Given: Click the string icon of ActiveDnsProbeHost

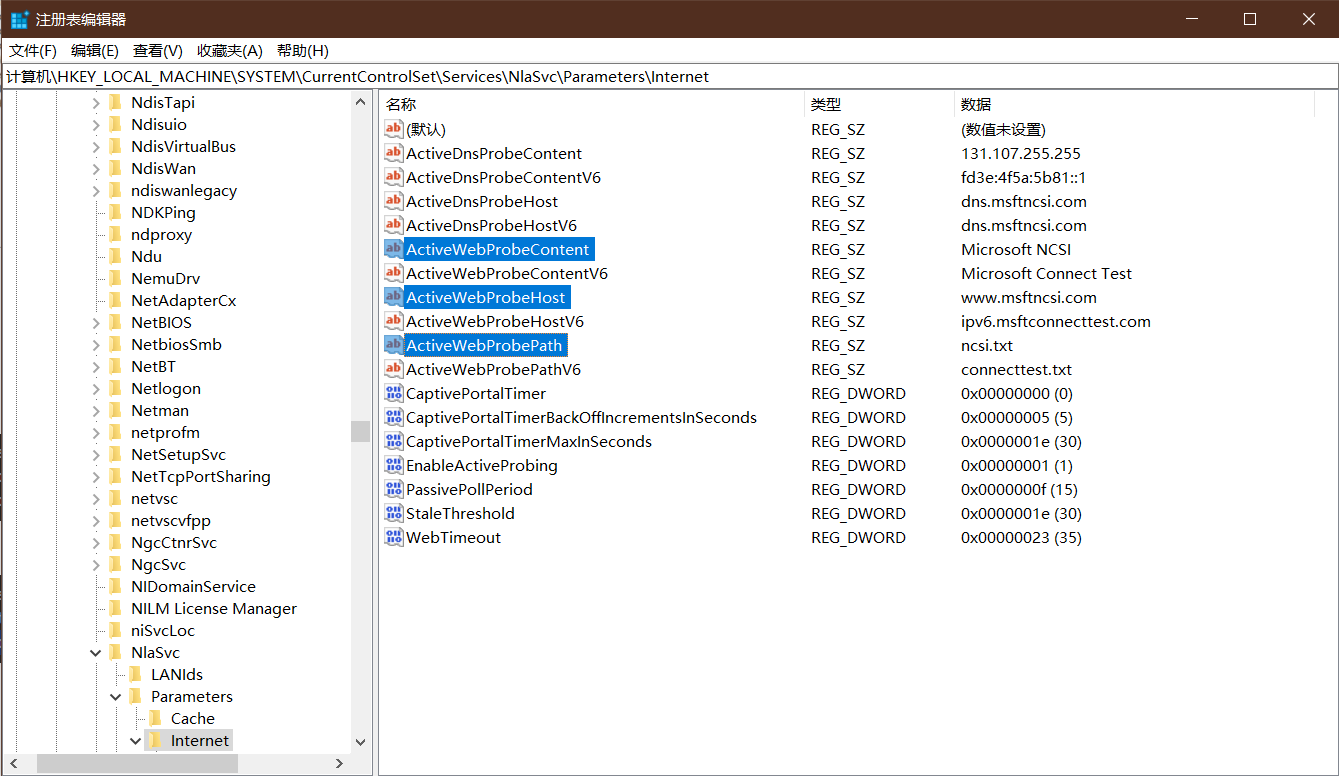Looking at the screenshot, I should tap(394, 201).
